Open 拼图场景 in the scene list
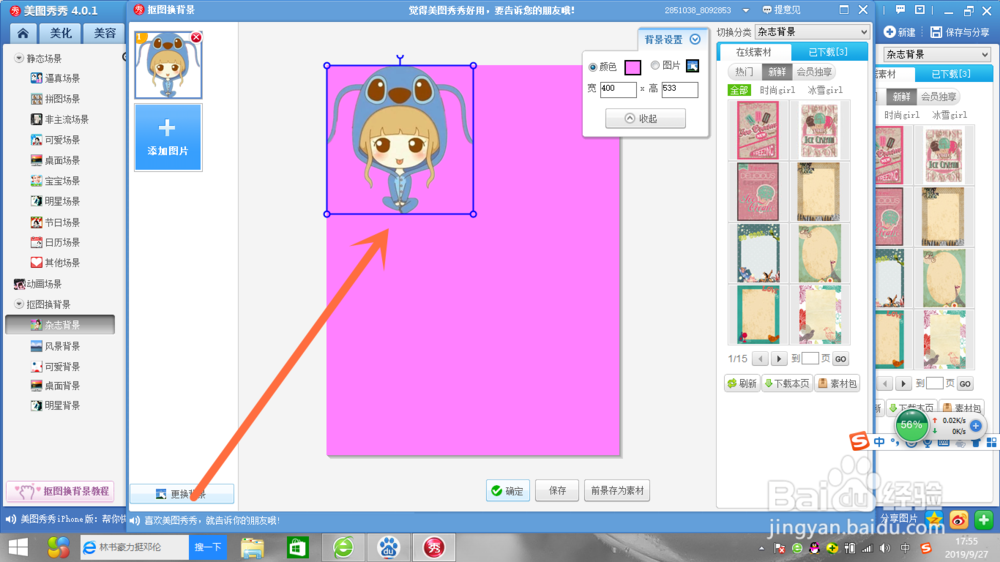1000x562 pixels. [55, 99]
